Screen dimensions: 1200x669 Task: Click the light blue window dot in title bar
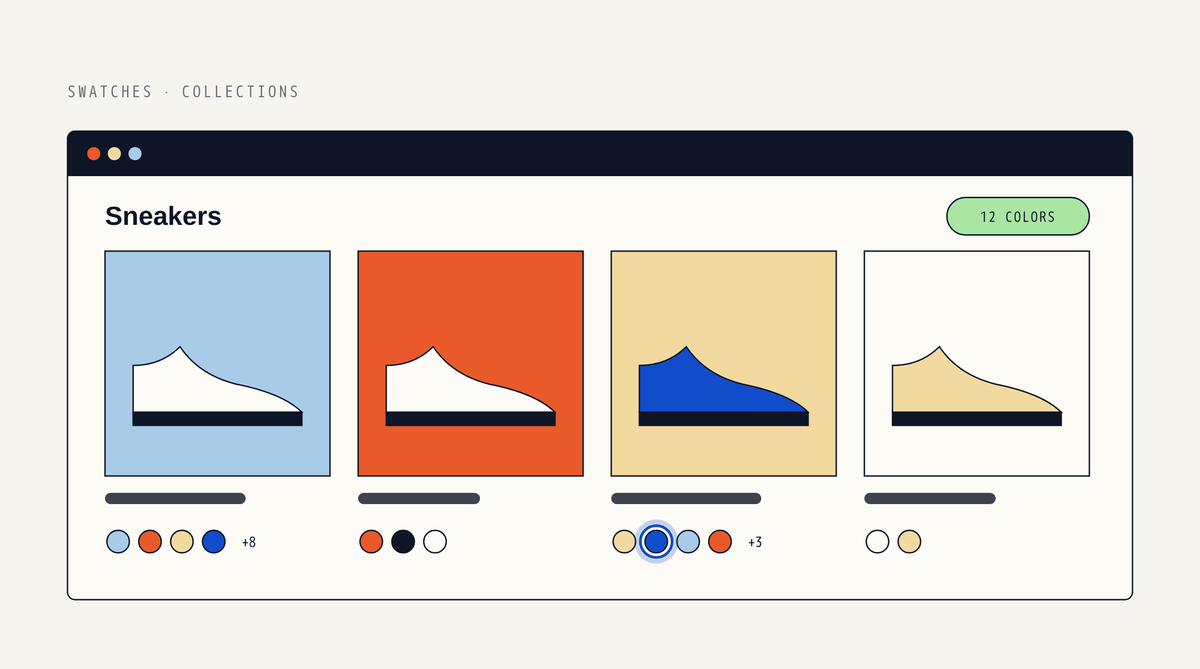[135, 154]
